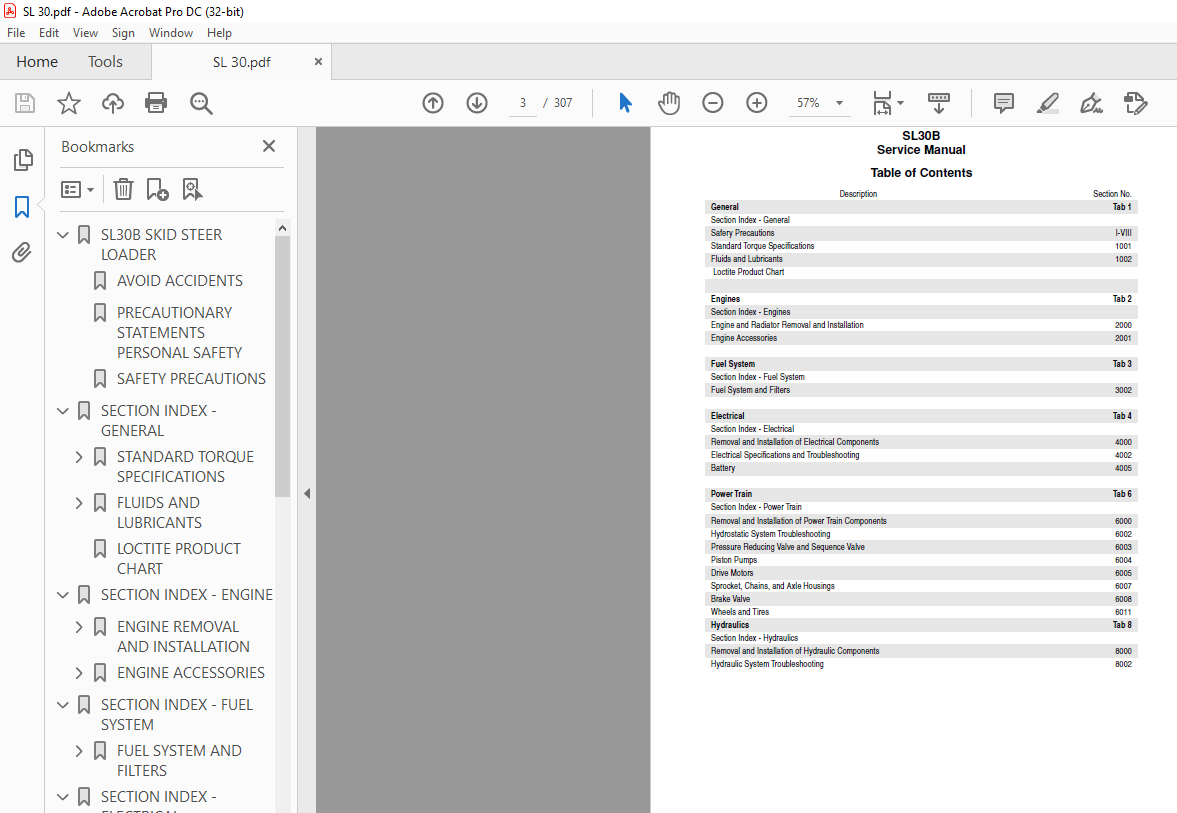Expand STANDARD TORQUE SPECIFICATIONS bookmark
1177x813 pixels.
pos(79,456)
